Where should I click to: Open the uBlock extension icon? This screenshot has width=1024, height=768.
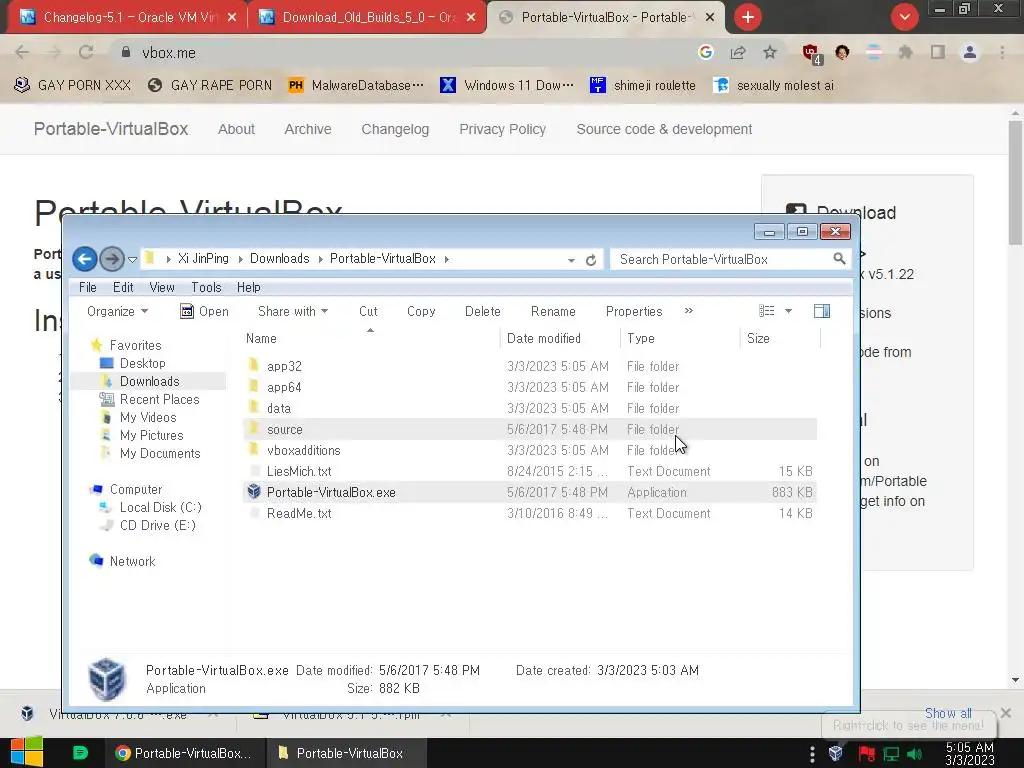pyautogui.click(x=811, y=54)
